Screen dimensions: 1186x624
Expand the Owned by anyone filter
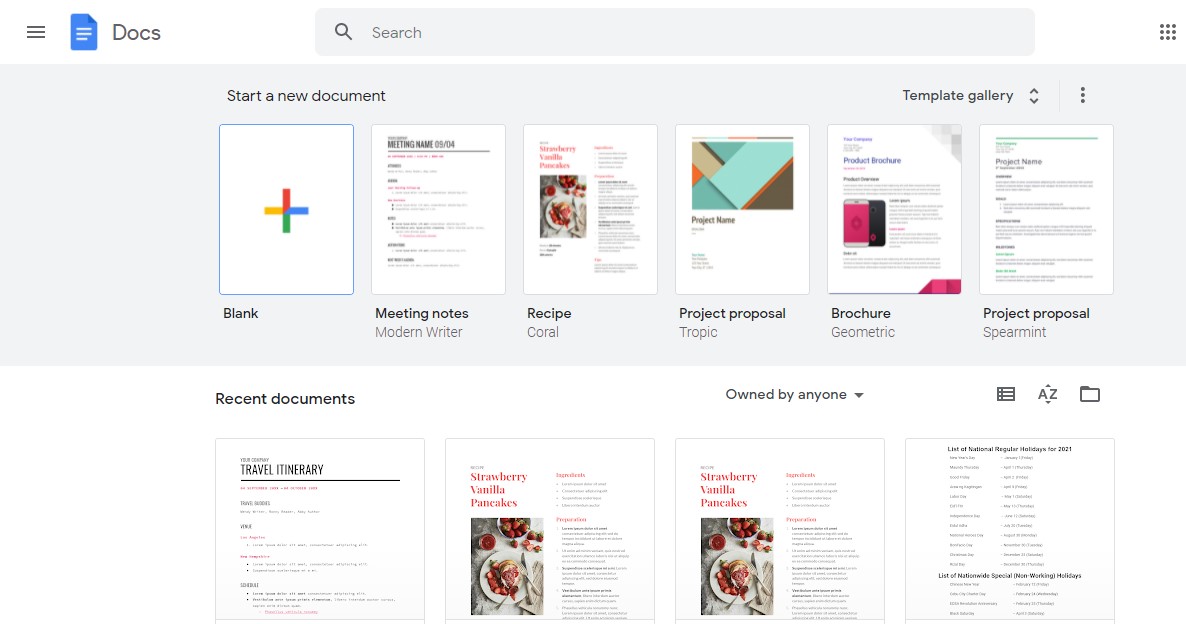point(794,394)
